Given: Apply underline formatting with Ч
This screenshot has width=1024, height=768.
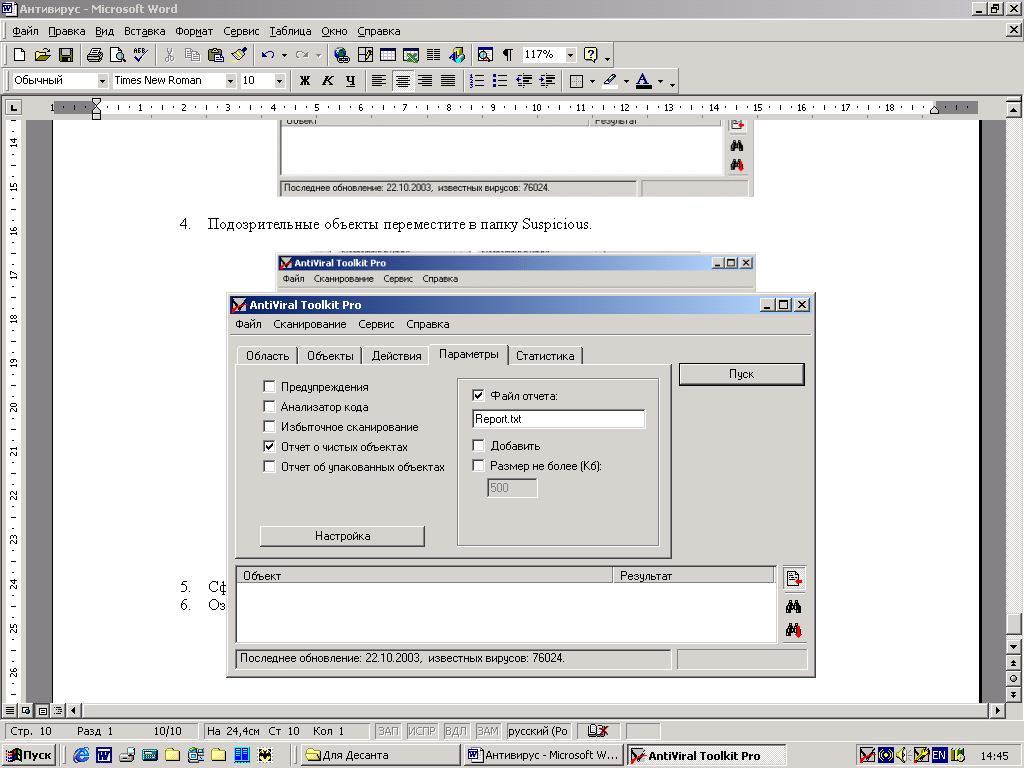Looking at the screenshot, I should click(x=351, y=80).
